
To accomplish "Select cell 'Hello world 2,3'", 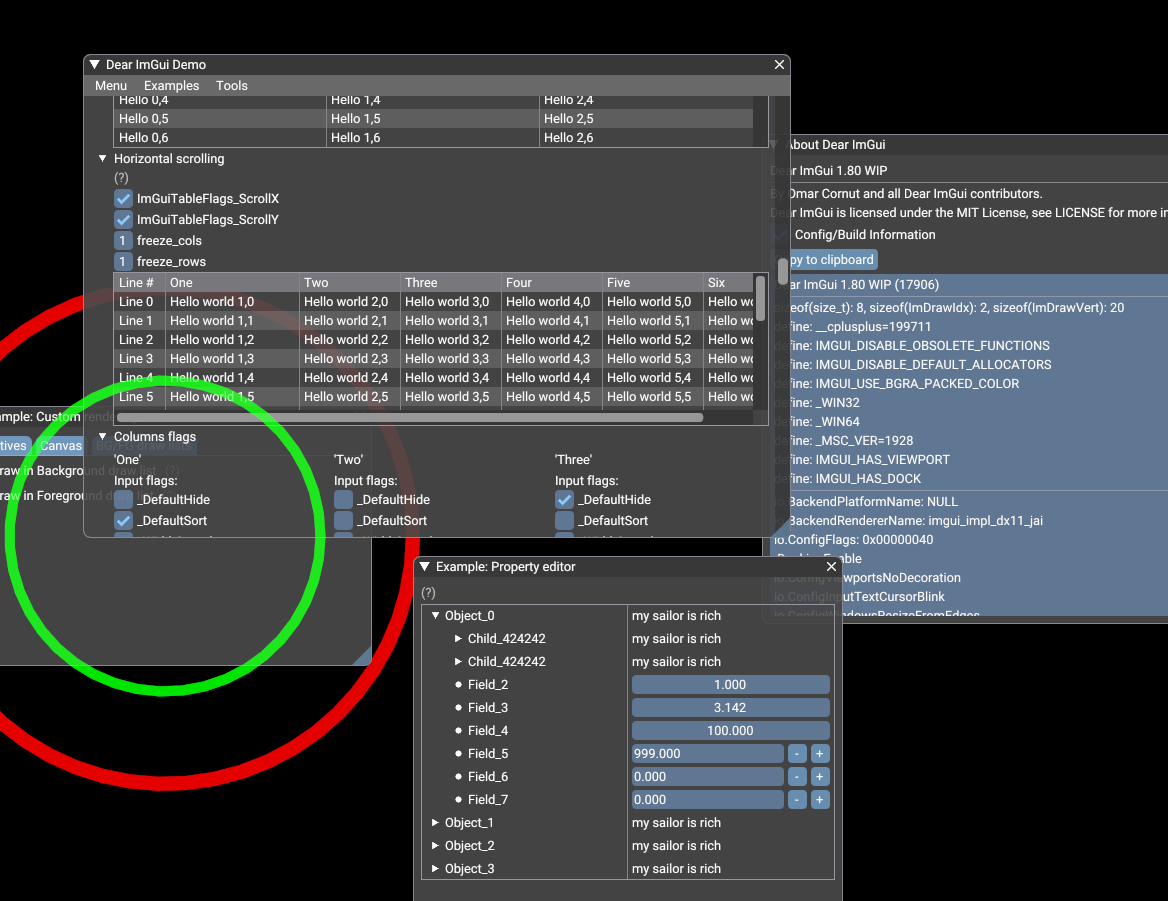I will [346, 359].
